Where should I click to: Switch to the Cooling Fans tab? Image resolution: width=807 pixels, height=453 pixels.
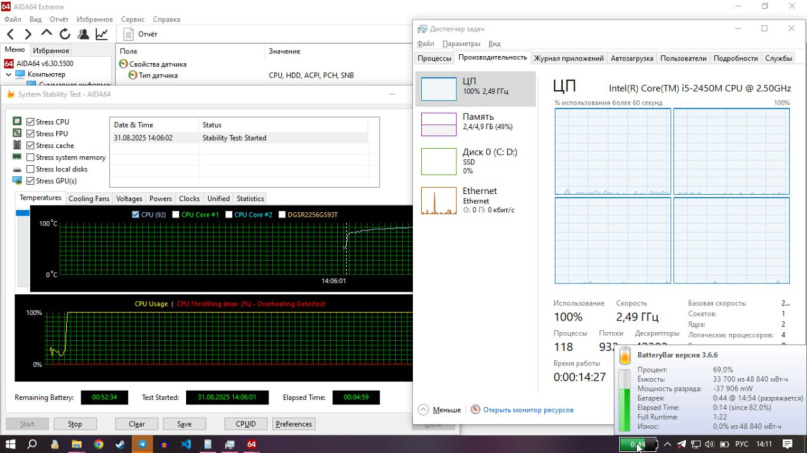point(89,198)
